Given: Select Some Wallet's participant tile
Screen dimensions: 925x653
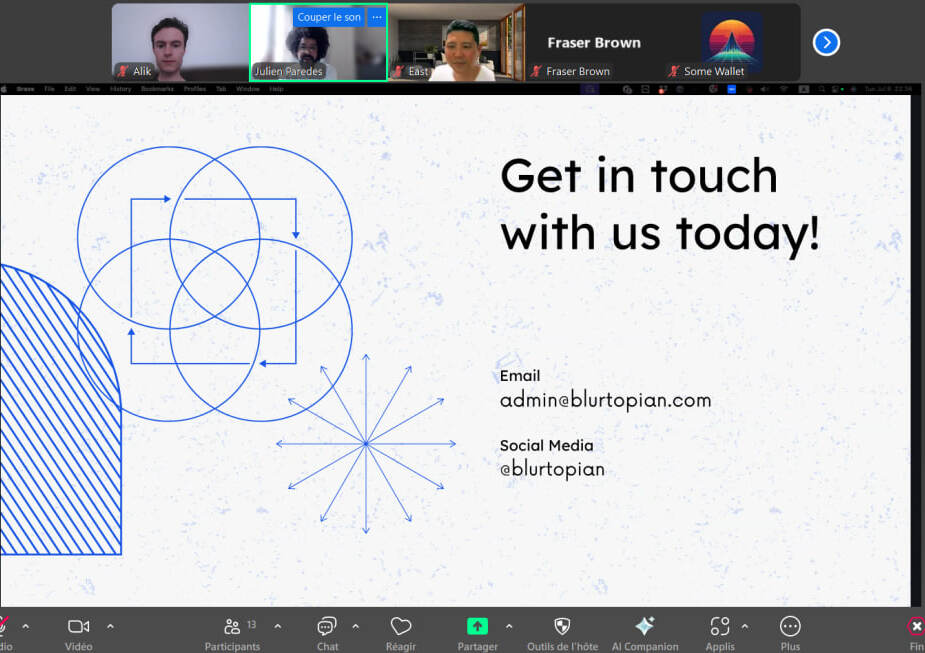Looking at the screenshot, I should coord(732,42).
